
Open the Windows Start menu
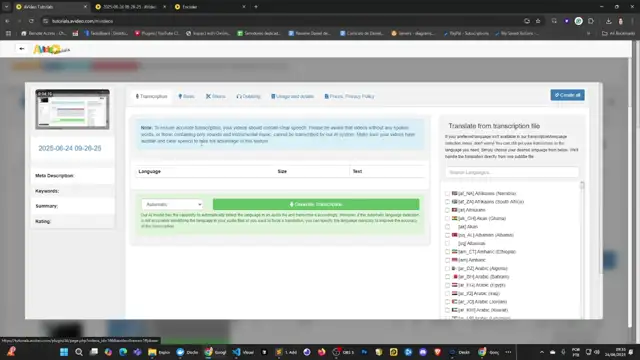pos(64,352)
